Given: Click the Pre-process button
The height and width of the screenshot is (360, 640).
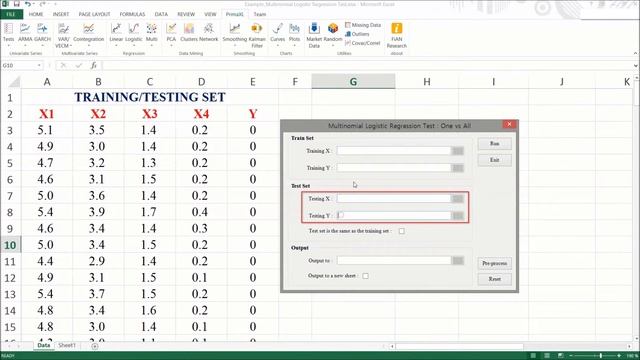Looking at the screenshot, I should click(x=494, y=263).
